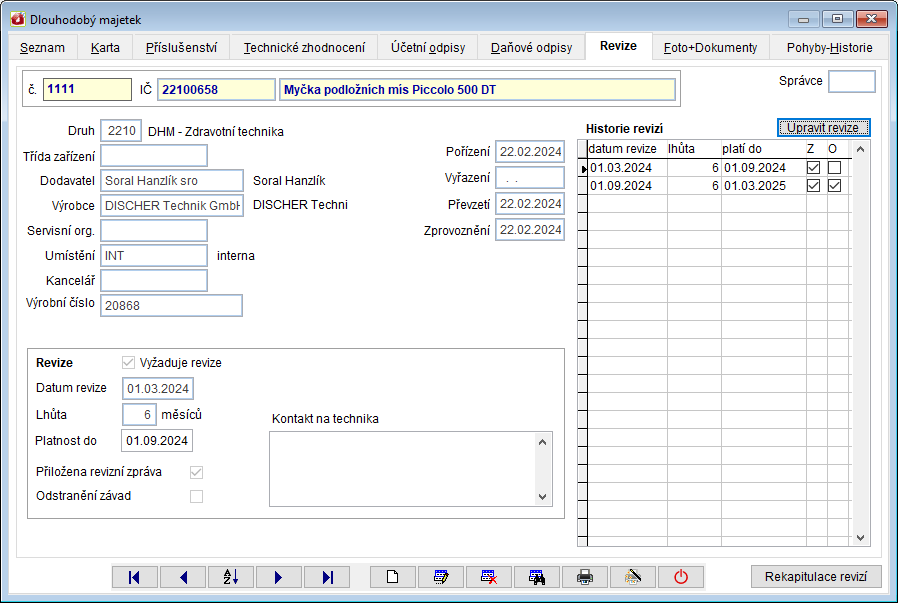Image resolution: width=898 pixels, height=603 pixels.
Task: Click the Druh field 2210
Action: [121, 131]
